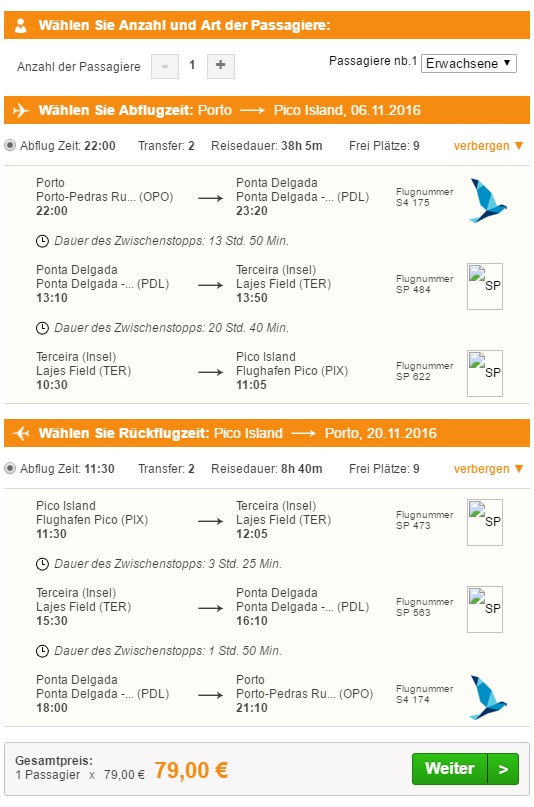Collapse return flight details via verbergen

pyautogui.click(x=488, y=469)
